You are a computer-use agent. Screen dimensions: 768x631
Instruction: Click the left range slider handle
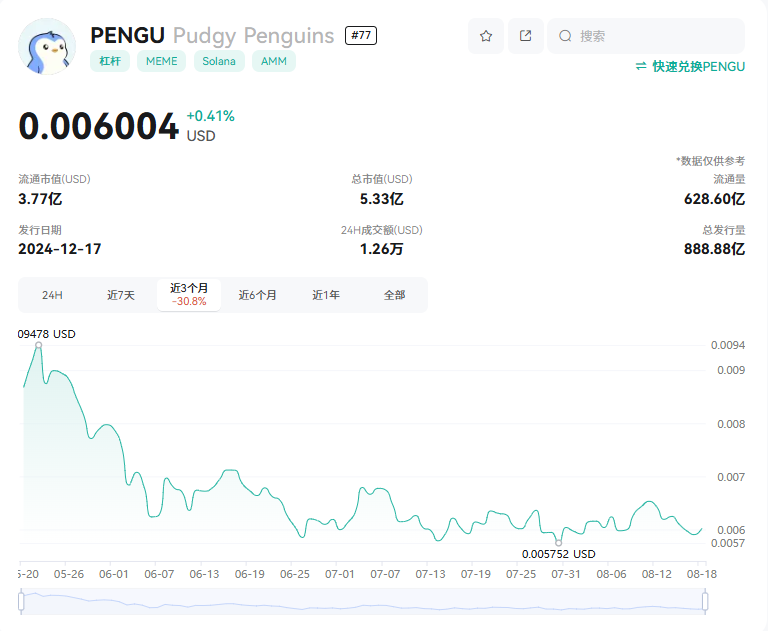tap(21, 602)
